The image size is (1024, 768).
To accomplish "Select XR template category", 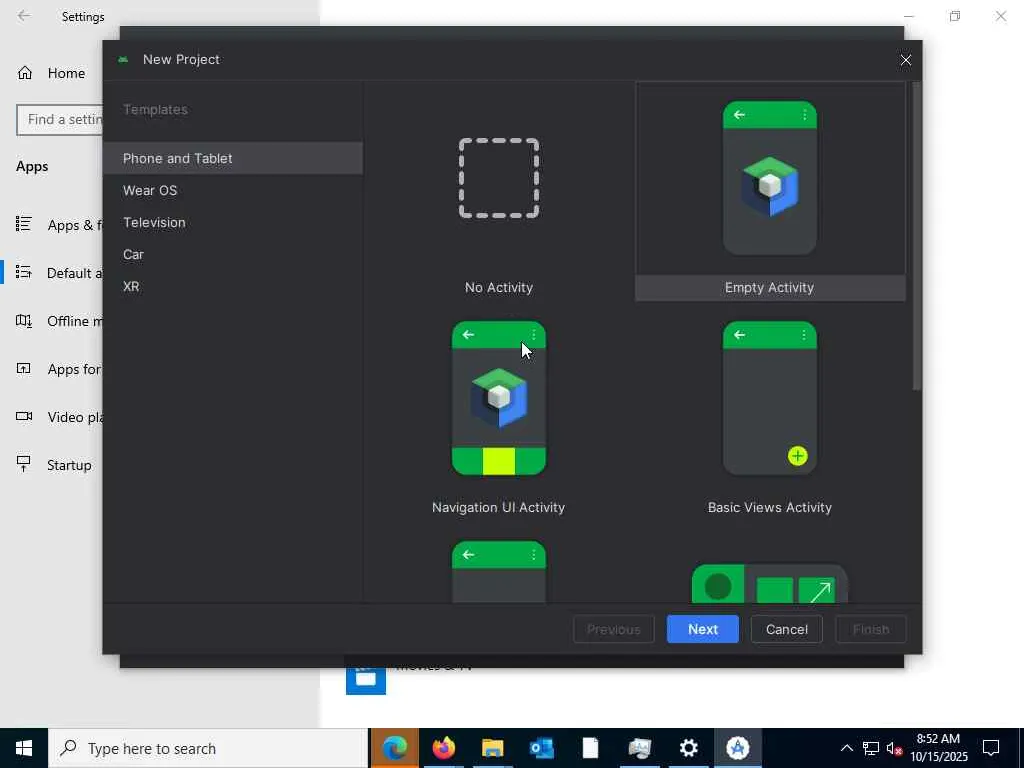I will 232,286.
